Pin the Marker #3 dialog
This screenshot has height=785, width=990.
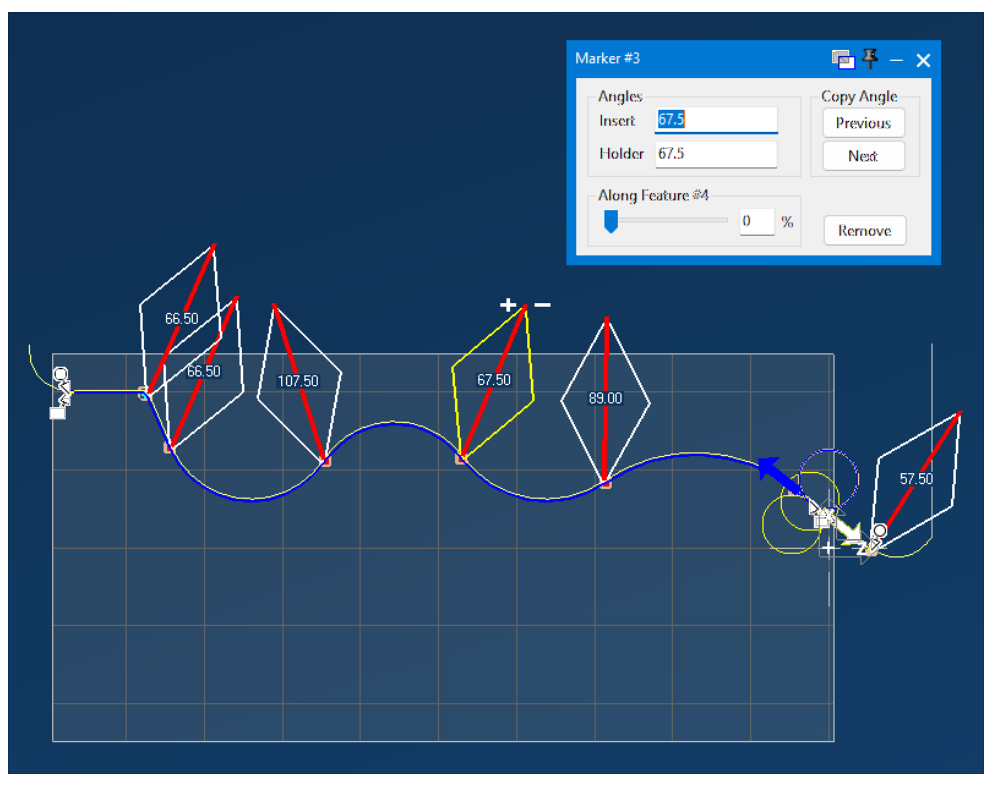[x=870, y=59]
